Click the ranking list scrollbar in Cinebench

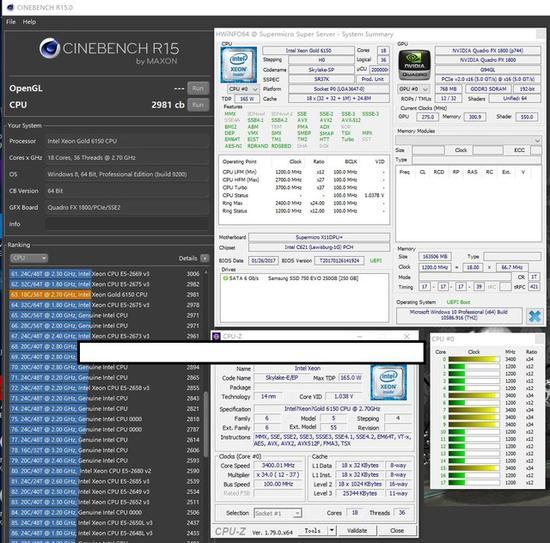206,424
